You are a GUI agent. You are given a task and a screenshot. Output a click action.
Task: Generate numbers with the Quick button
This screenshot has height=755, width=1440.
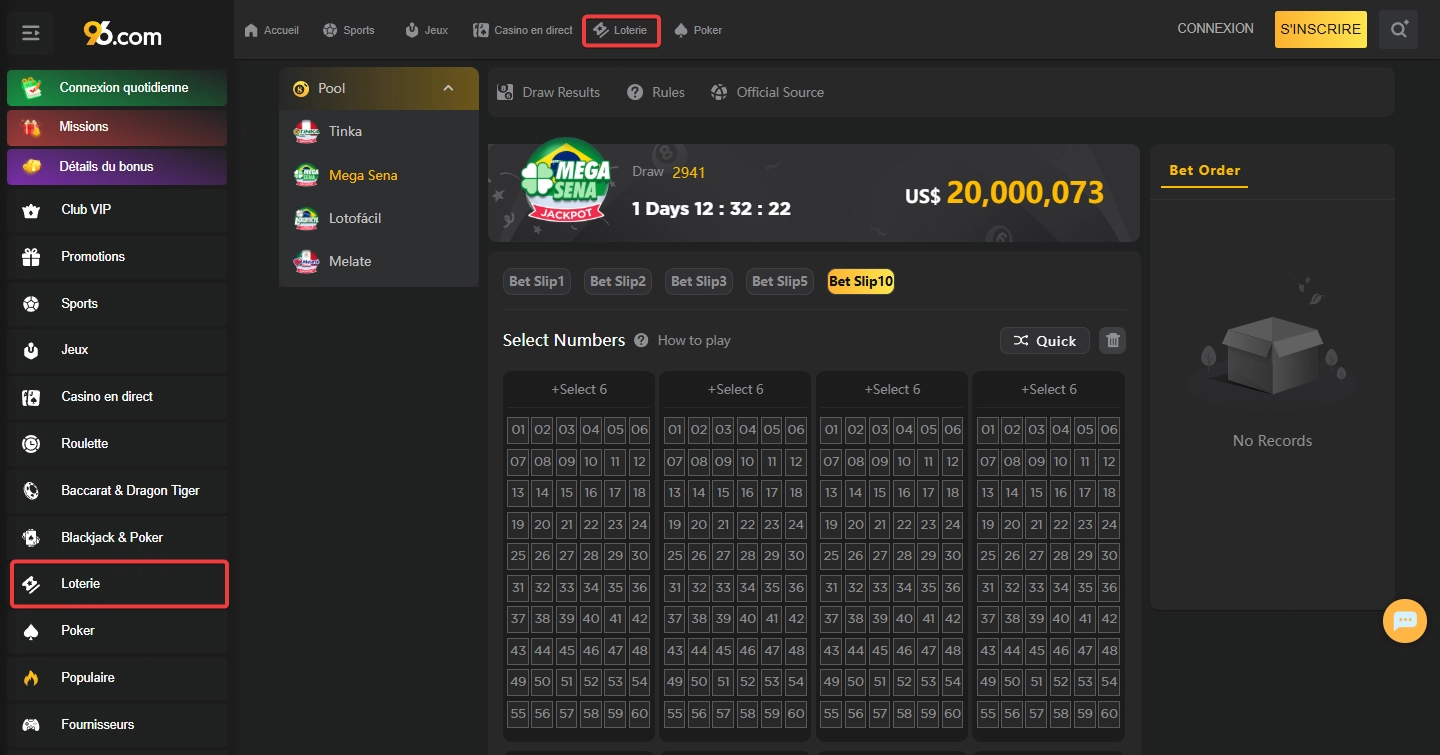point(1045,340)
